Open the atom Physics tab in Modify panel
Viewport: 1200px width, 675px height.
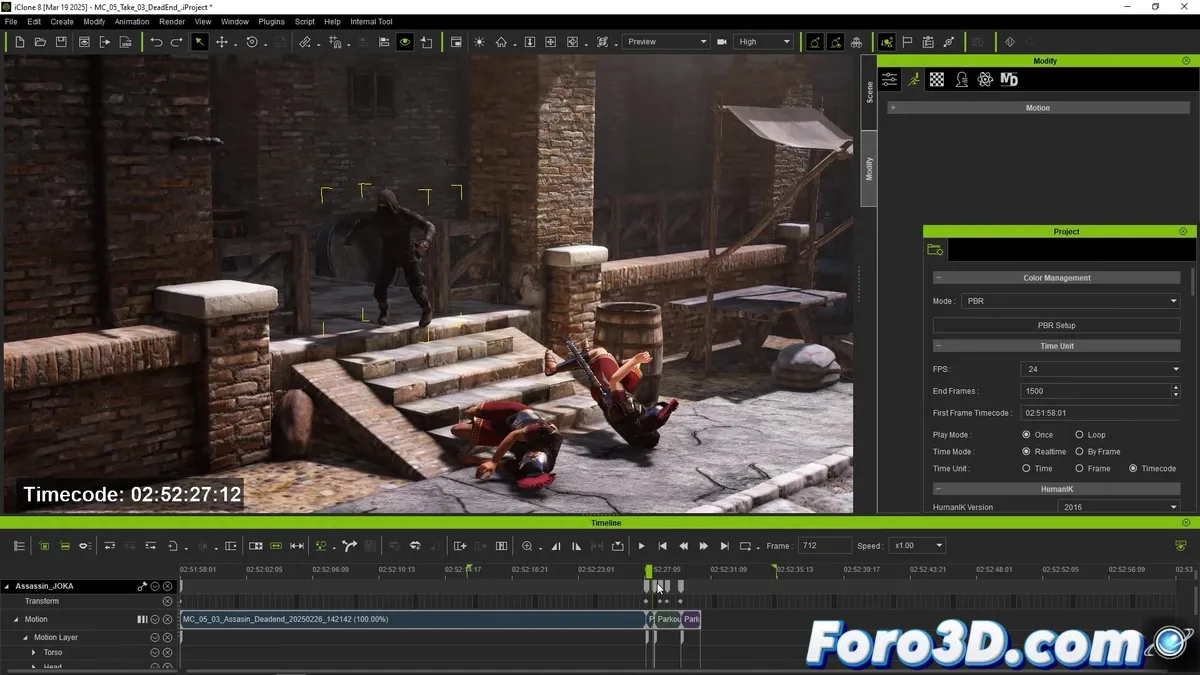click(985, 80)
